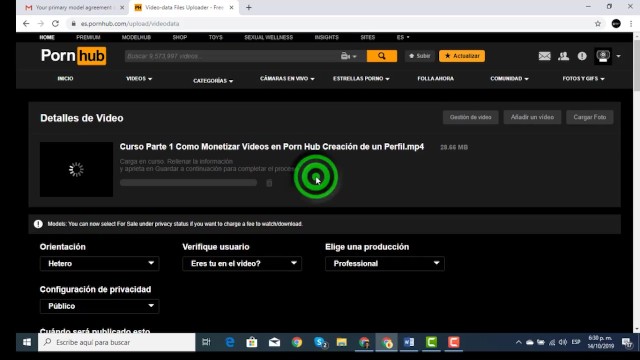
Task: Open Mail app from taskbar
Action: [274, 342]
